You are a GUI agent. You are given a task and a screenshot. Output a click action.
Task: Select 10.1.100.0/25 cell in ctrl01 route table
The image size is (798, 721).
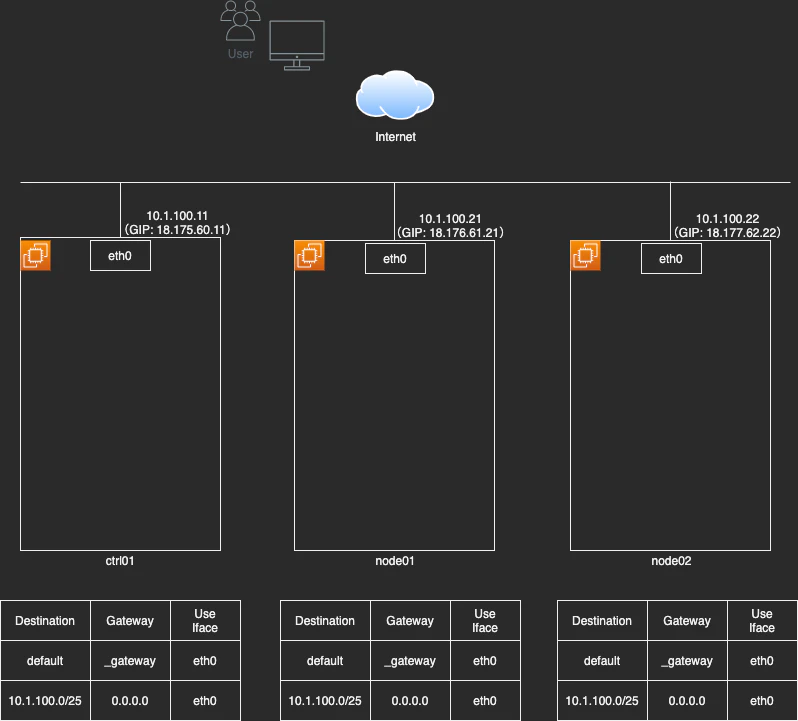click(x=45, y=701)
